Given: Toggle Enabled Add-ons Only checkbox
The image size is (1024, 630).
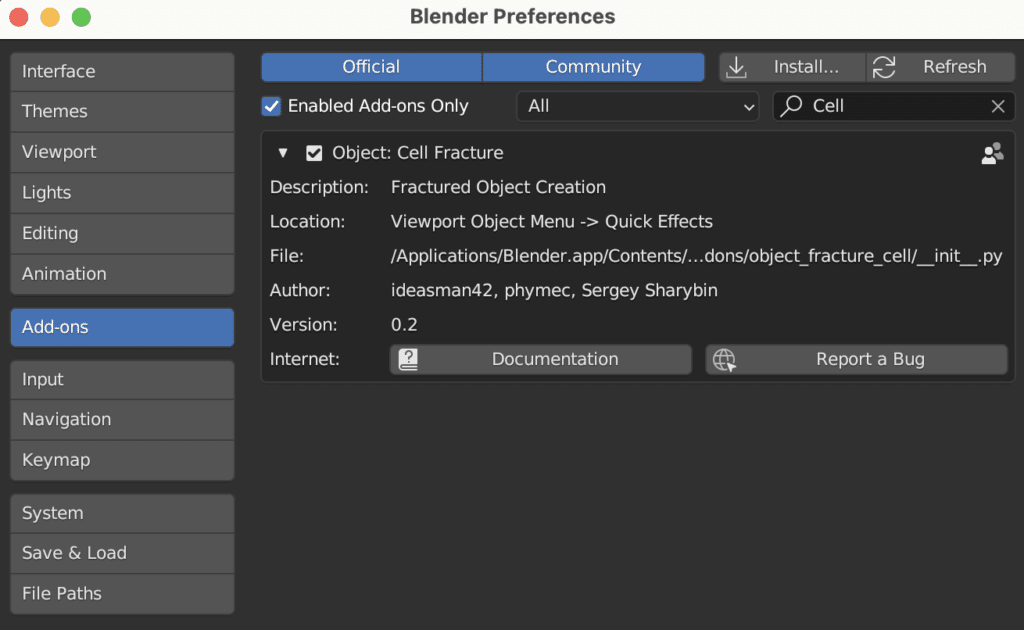Looking at the screenshot, I should click(x=271, y=106).
